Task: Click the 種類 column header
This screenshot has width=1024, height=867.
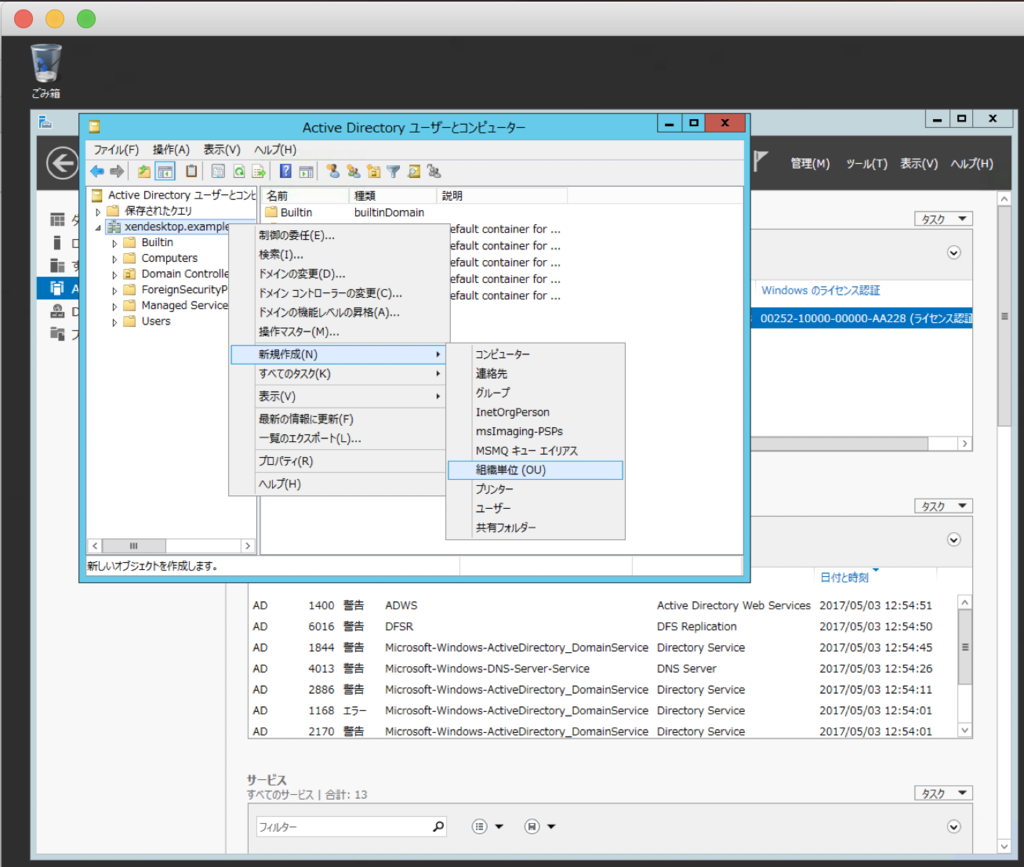Action: (393, 196)
